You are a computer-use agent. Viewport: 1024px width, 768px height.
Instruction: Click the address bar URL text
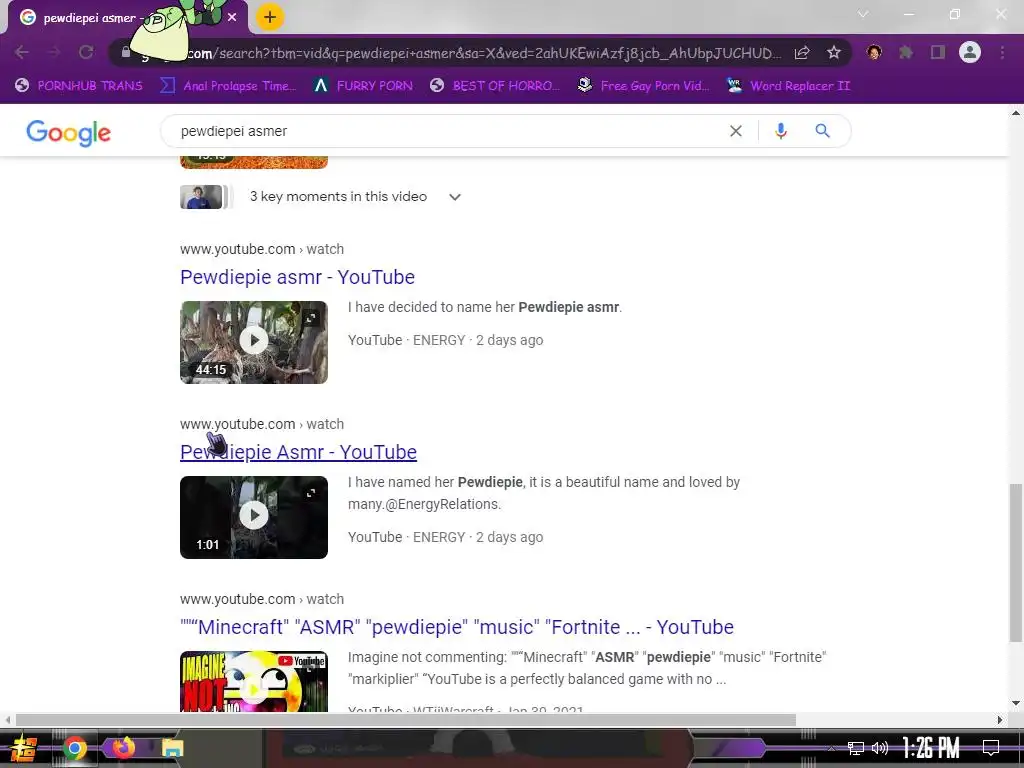483,53
